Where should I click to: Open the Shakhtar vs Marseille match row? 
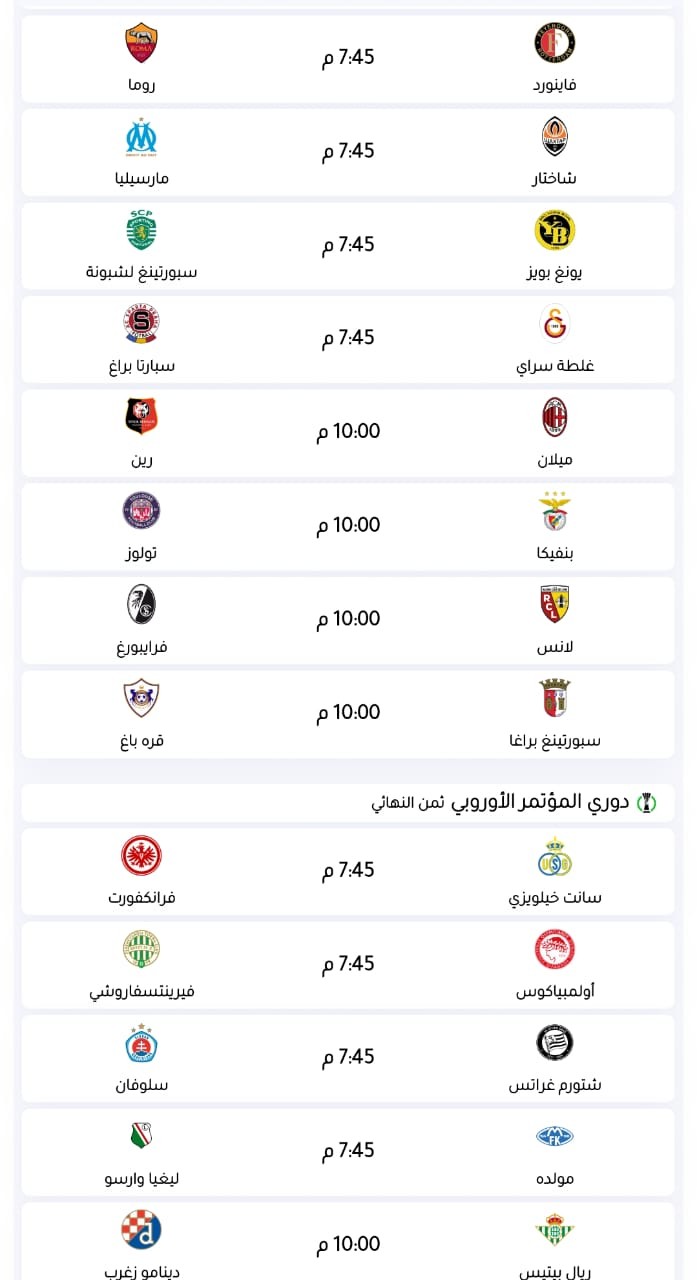[348, 152]
